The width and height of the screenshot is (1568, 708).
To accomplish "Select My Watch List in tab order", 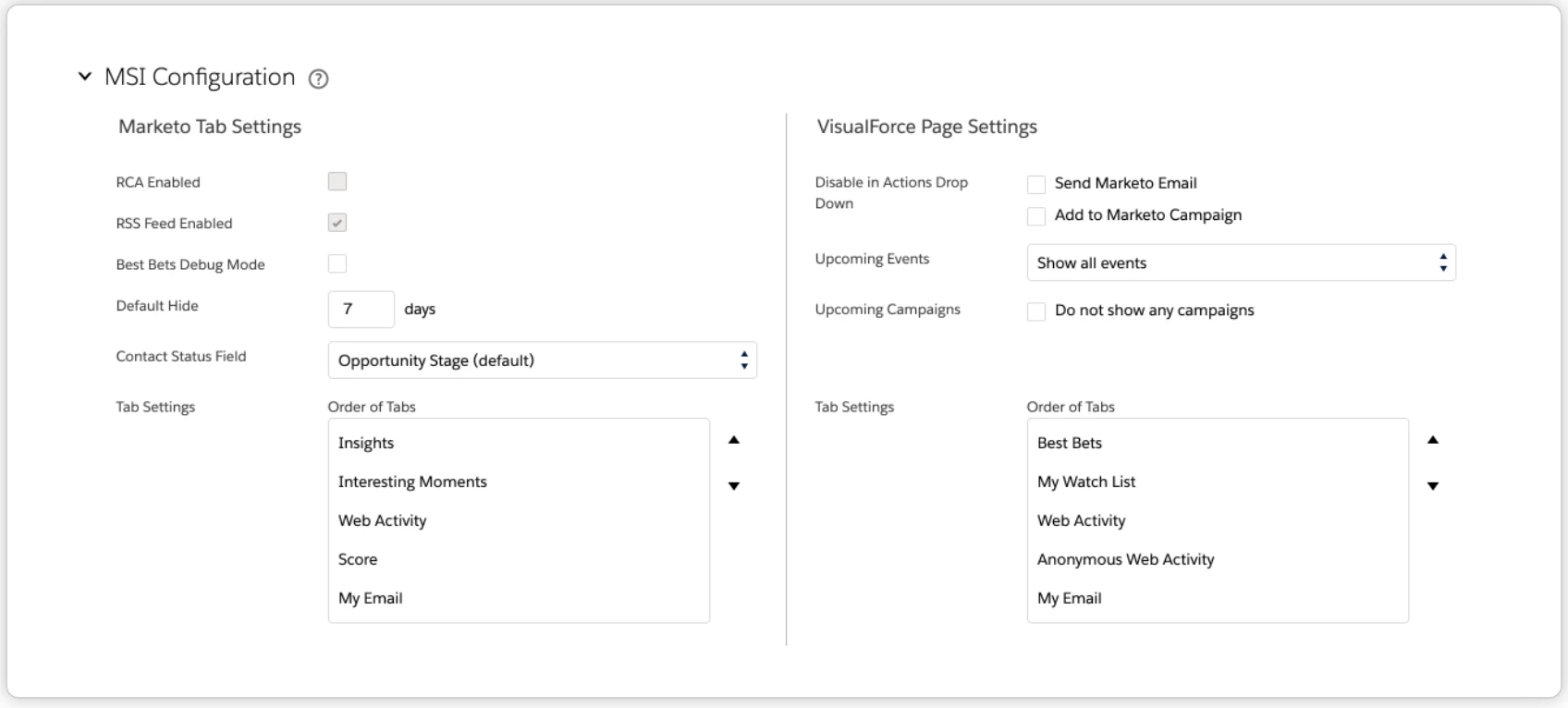I will click(x=1218, y=482).
